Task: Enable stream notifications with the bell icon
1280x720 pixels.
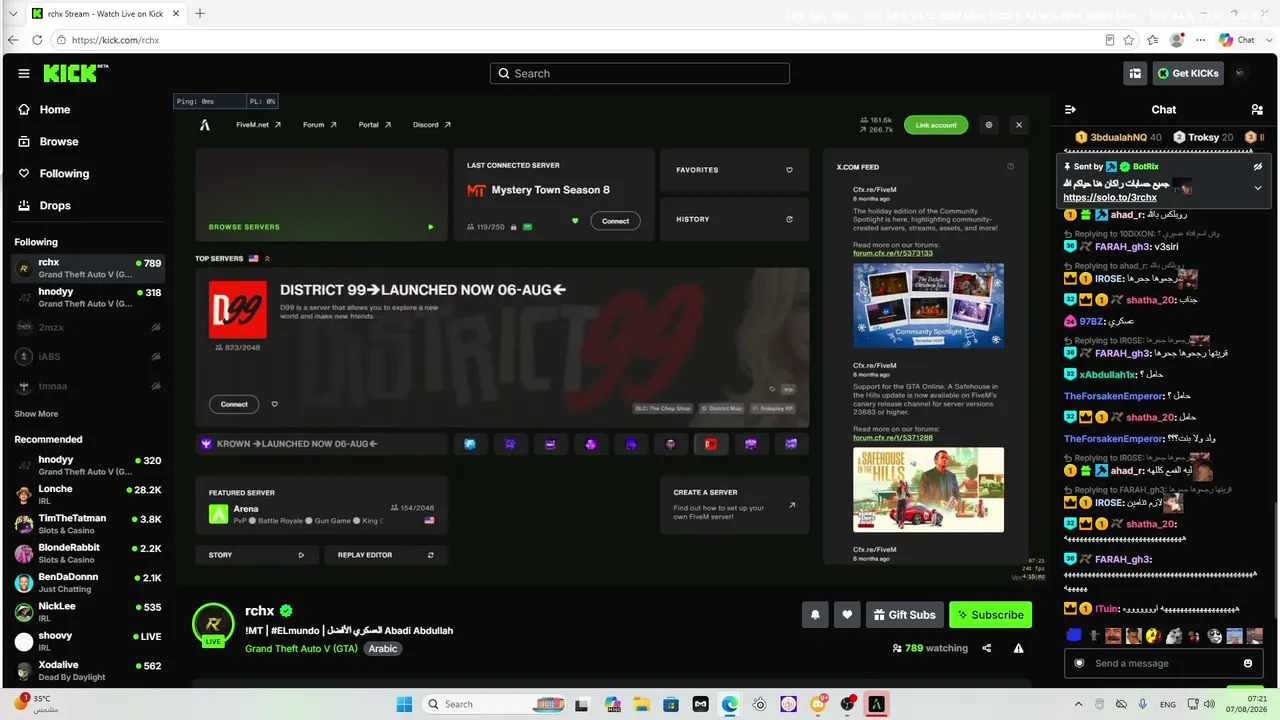Action: (815, 615)
